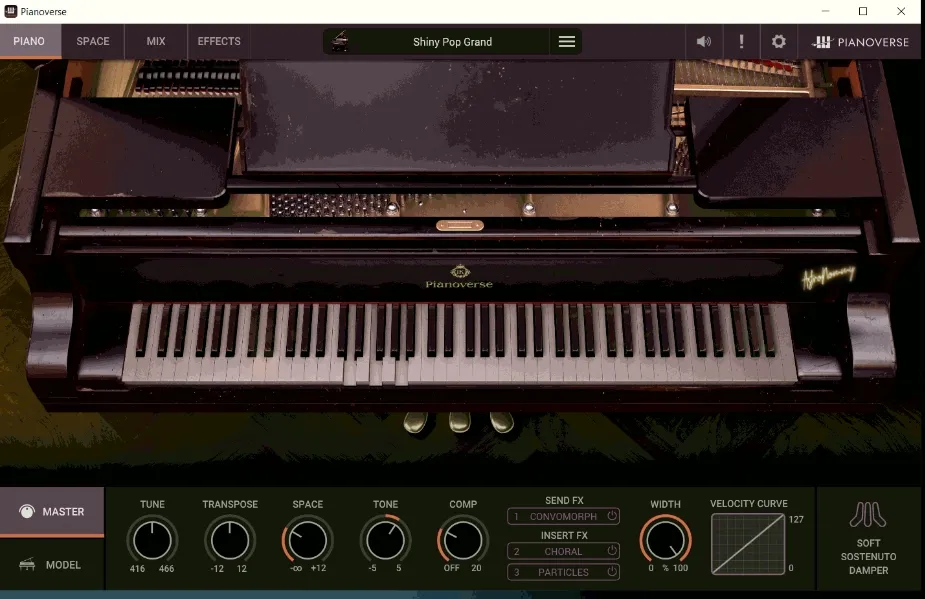Click the middle brass pedal on the piano
The width and height of the screenshot is (925, 599).
pos(460,423)
